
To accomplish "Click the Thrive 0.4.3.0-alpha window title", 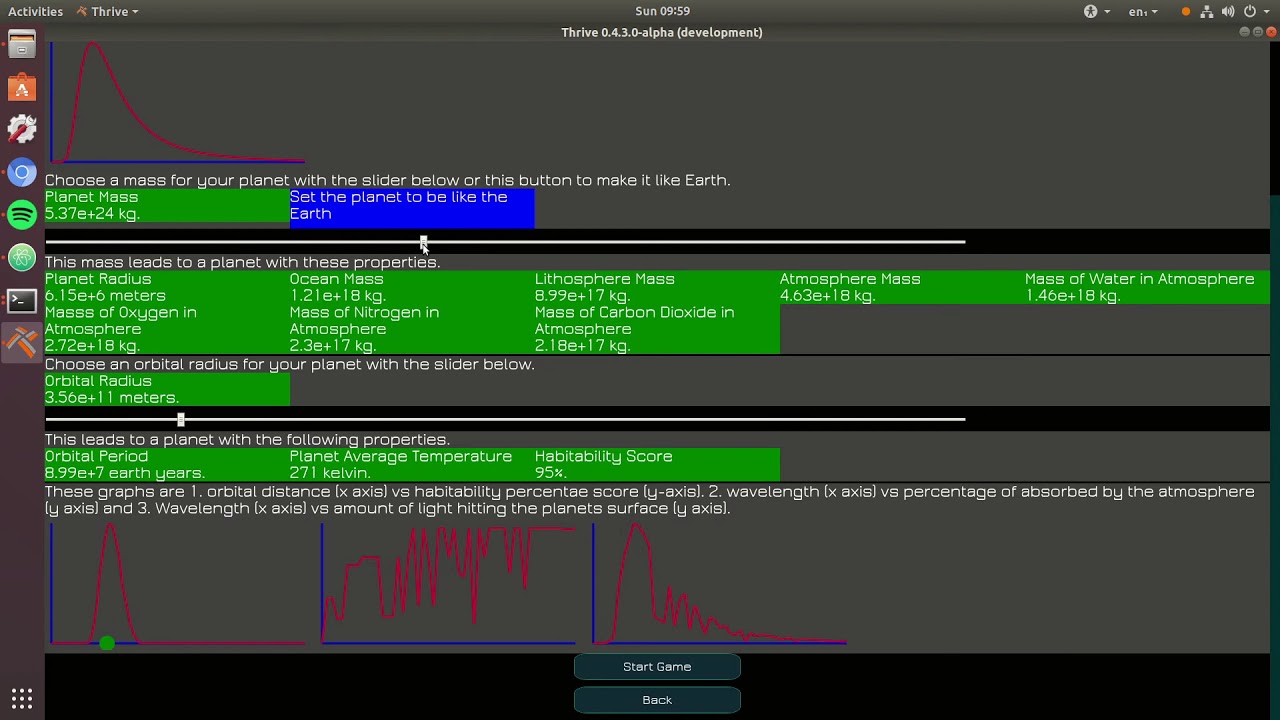I will 662,32.
